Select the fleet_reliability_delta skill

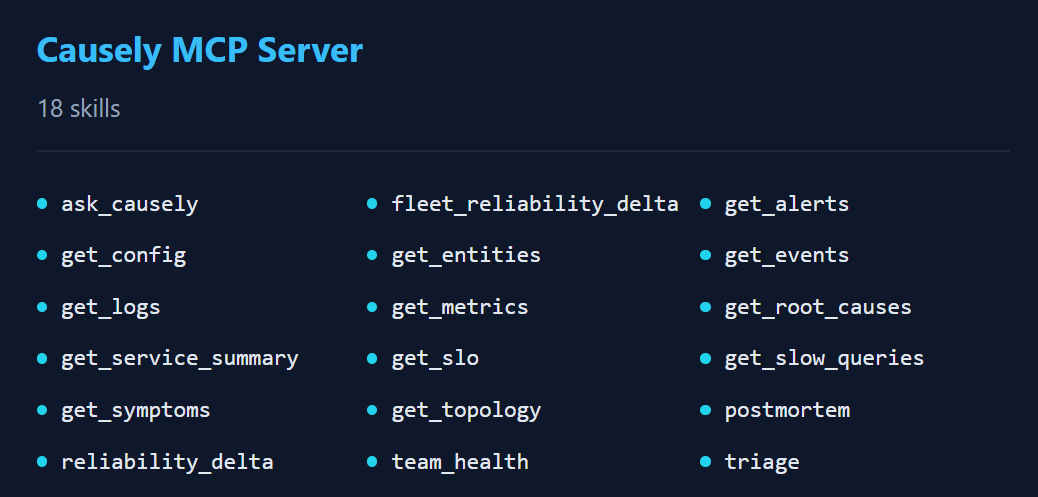(535, 204)
